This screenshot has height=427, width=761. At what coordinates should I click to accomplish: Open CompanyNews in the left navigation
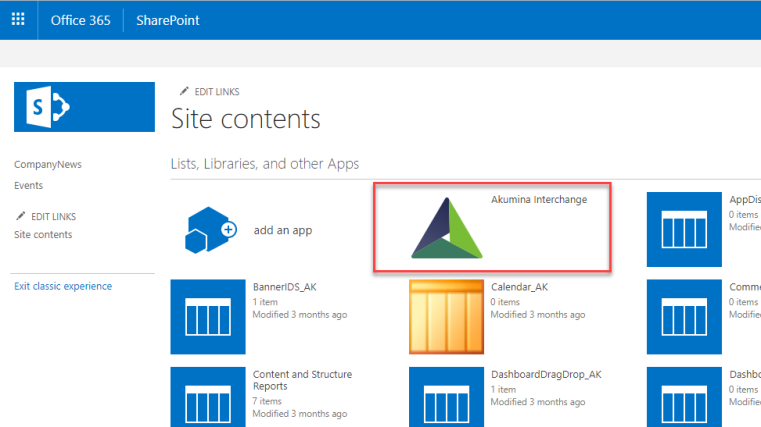48,164
